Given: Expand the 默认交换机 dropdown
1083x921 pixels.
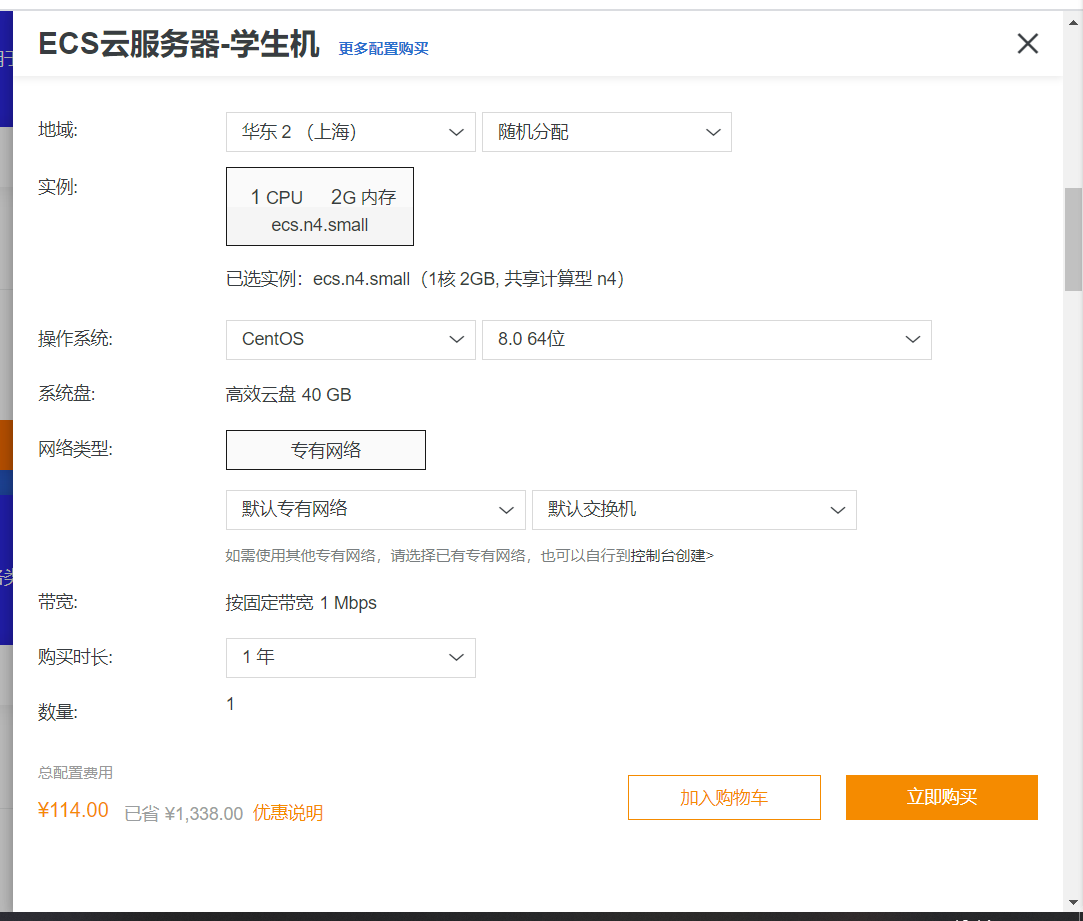Looking at the screenshot, I should tap(694, 510).
